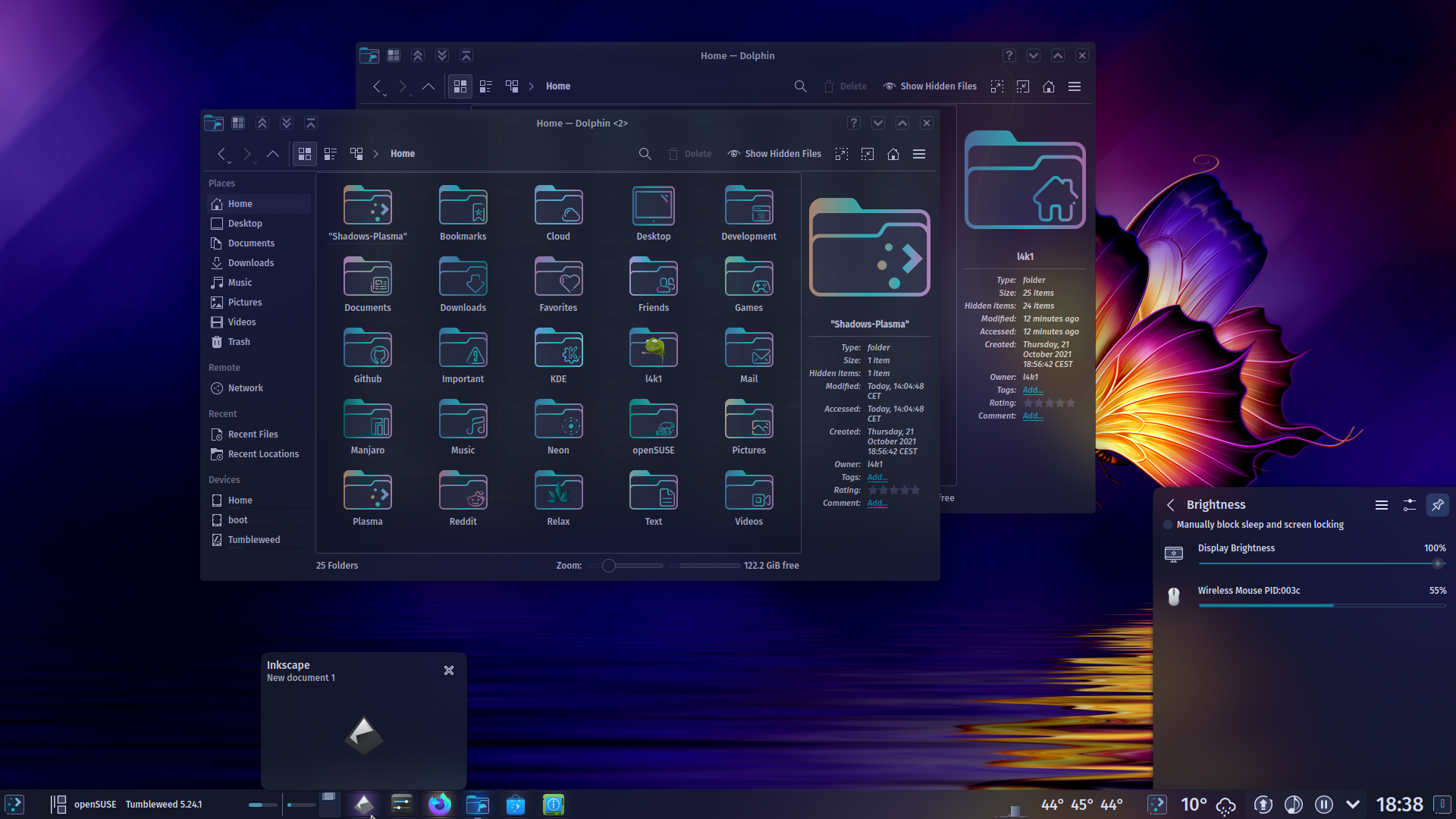This screenshot has width=1456, height=819.
Task: Open Recent Files in sidebar
Action: [x=259, y=435]
